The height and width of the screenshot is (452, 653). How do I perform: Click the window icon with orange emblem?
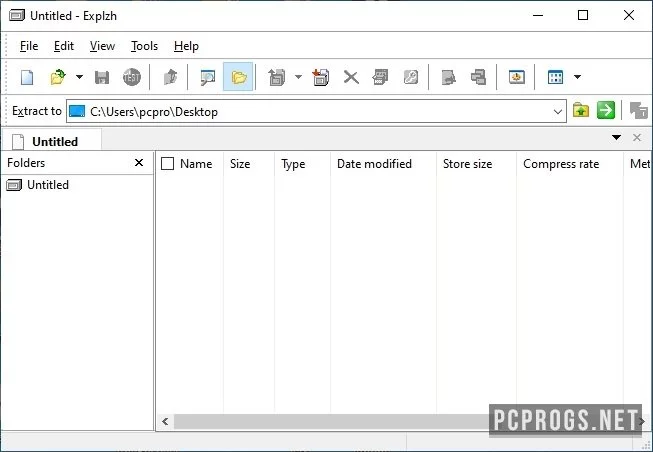pos(516,77)
